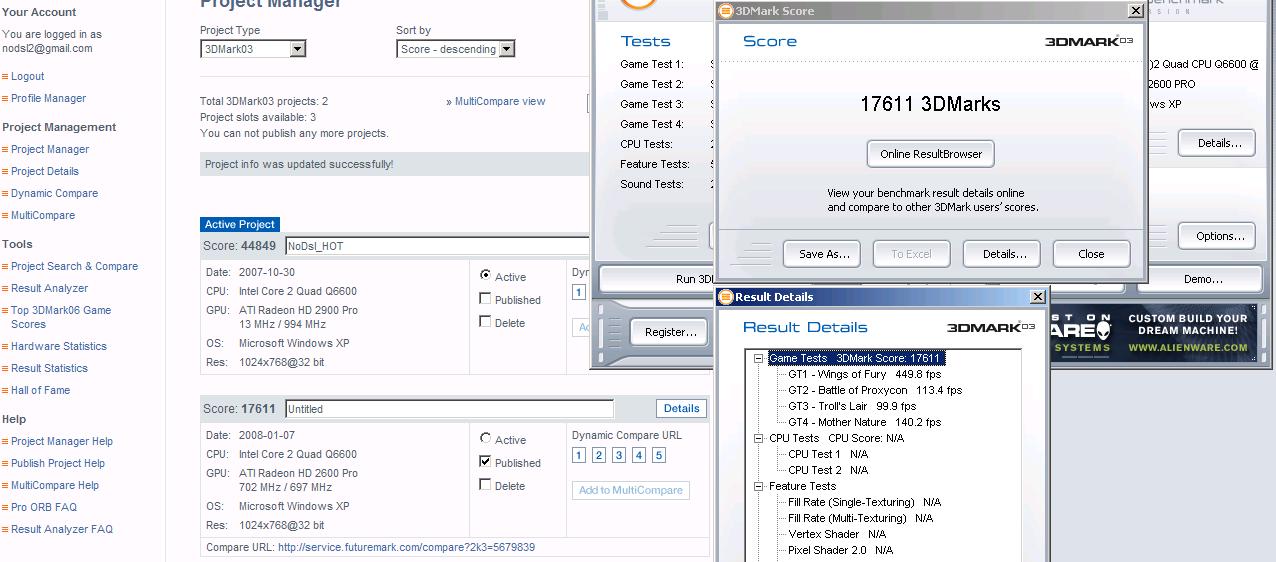Open Result Analyzer link
This screenshot has width=1276, height=562.
[49, 288]
